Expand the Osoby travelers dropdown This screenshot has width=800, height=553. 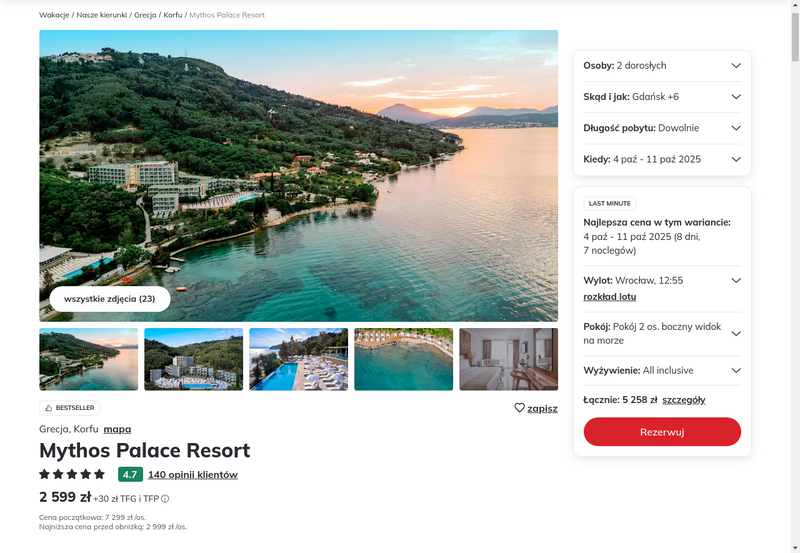[662, 66]
